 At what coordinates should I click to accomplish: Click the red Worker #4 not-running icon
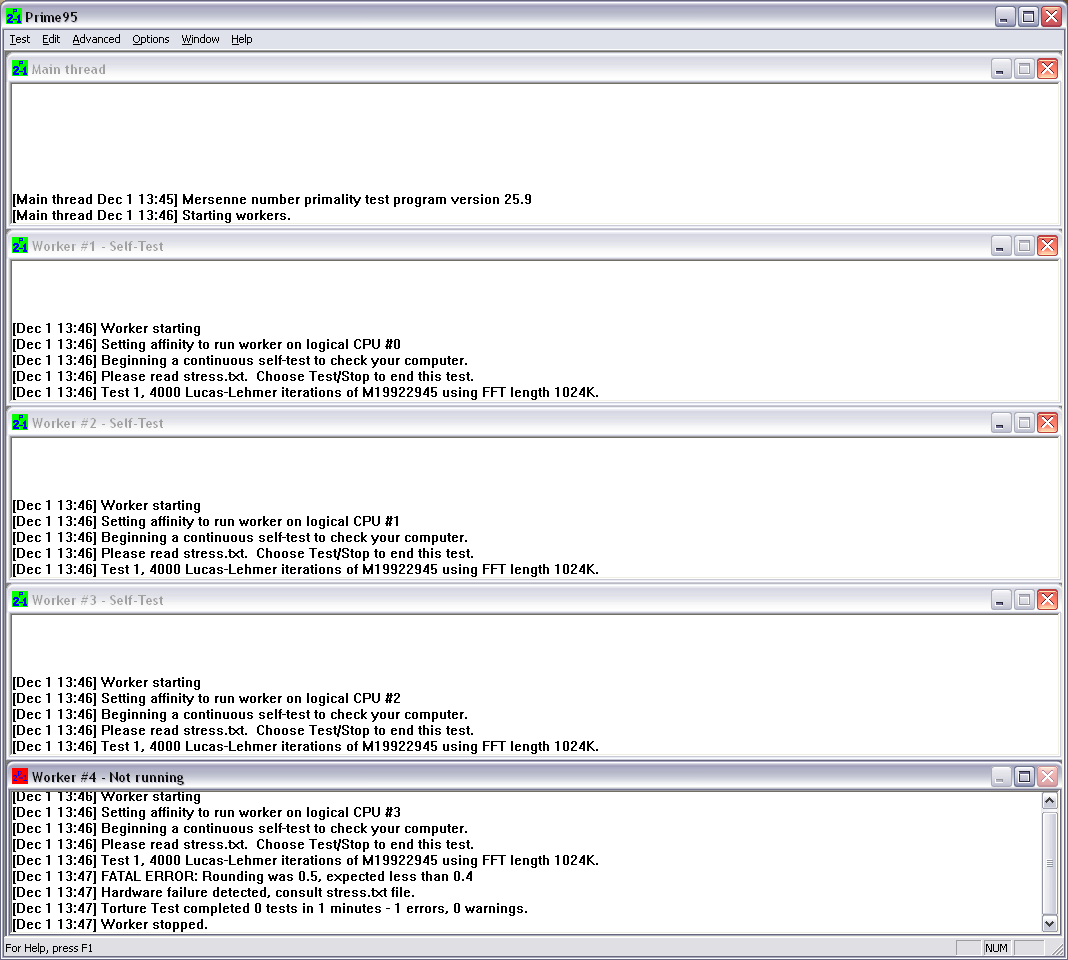coord(20,777)
